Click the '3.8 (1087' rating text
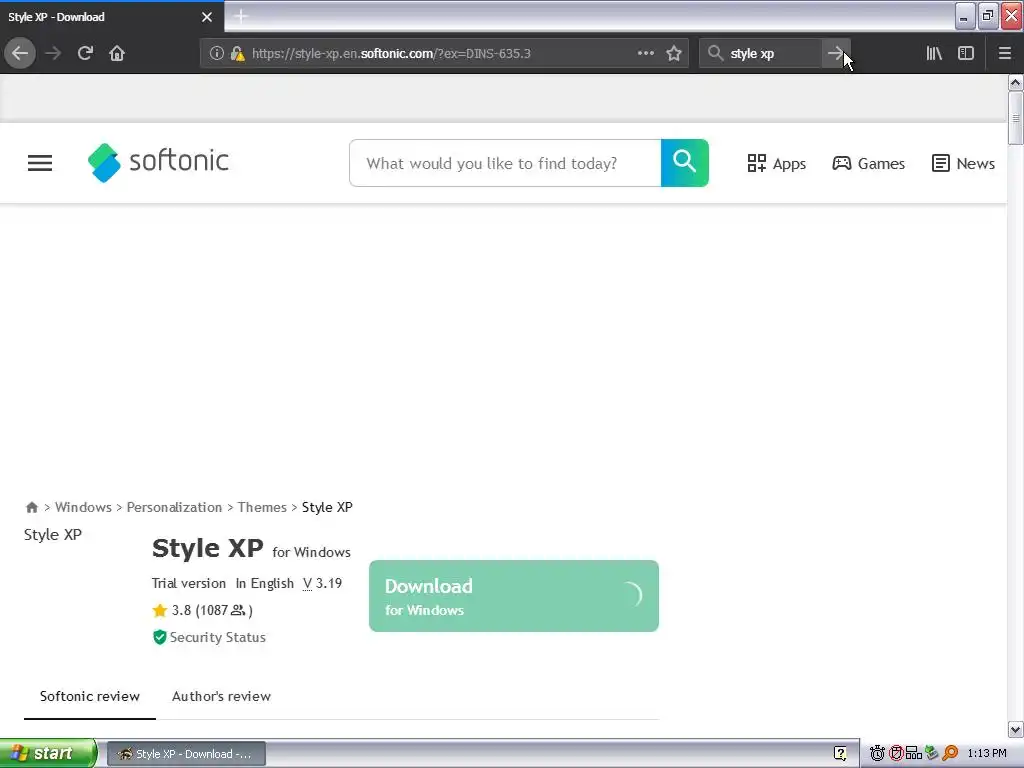Screen dimensions: 1024x768 (199, 610)
